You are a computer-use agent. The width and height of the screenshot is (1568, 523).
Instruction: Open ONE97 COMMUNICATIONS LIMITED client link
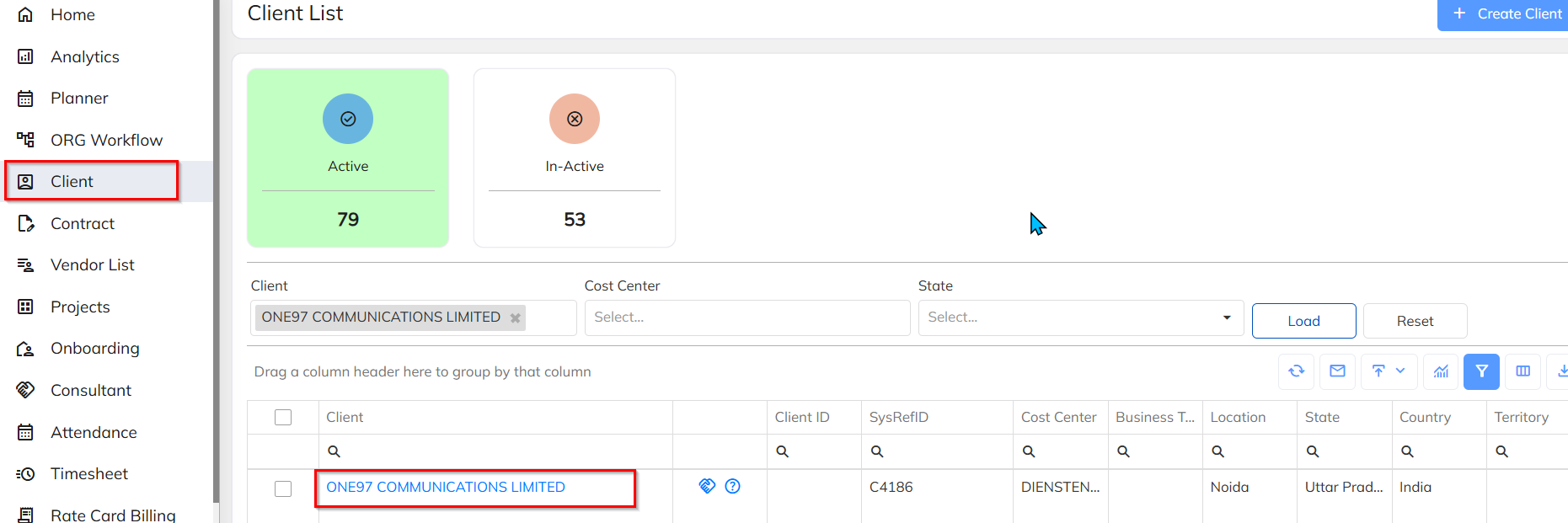[445, 487]
